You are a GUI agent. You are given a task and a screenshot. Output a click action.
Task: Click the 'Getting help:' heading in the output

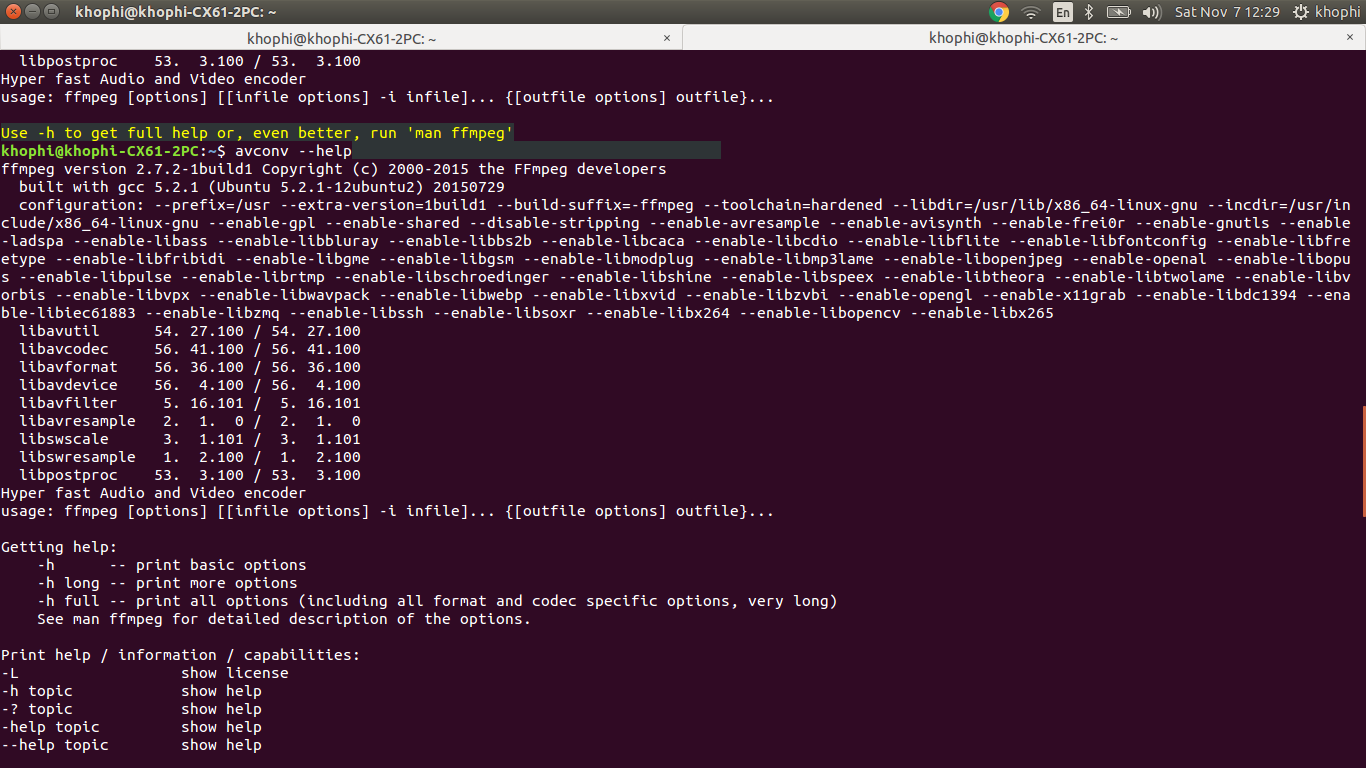pos(59,547)
